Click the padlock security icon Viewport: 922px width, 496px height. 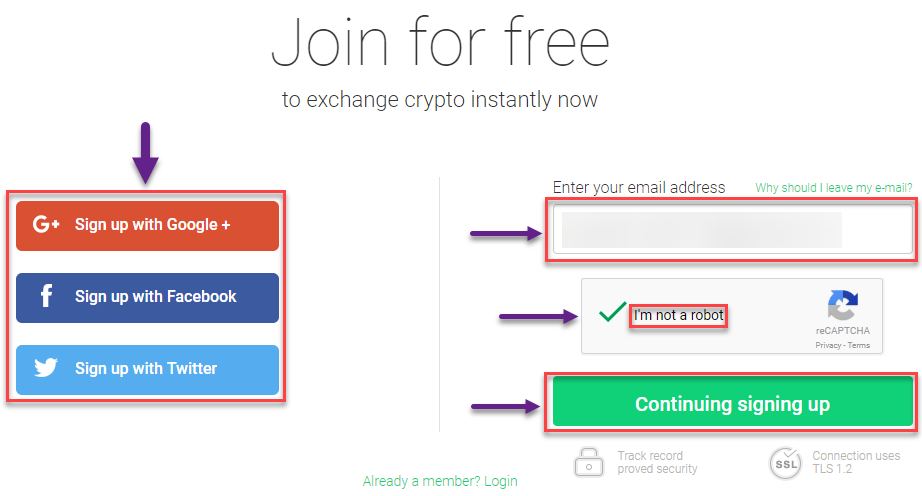[589, 462]
